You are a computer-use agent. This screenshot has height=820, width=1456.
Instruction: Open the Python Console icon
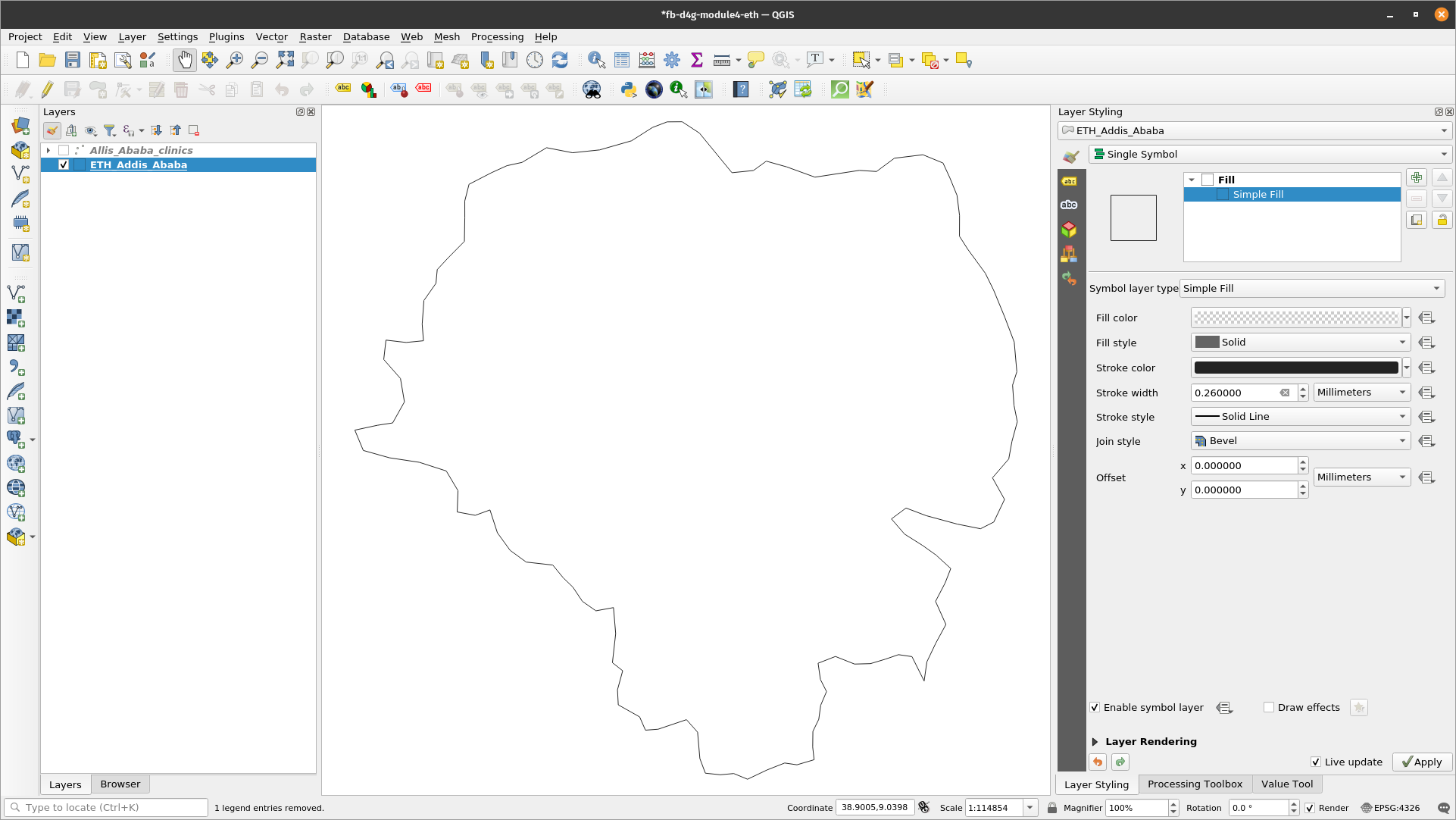(x=627, y=89)
